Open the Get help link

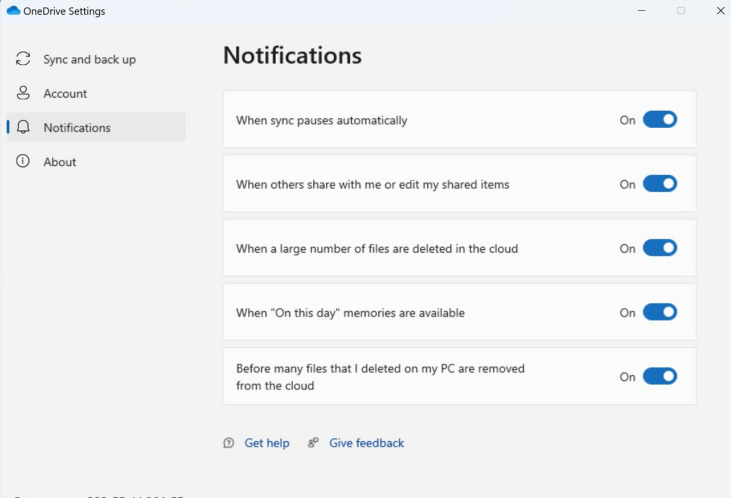coord(267,443)
